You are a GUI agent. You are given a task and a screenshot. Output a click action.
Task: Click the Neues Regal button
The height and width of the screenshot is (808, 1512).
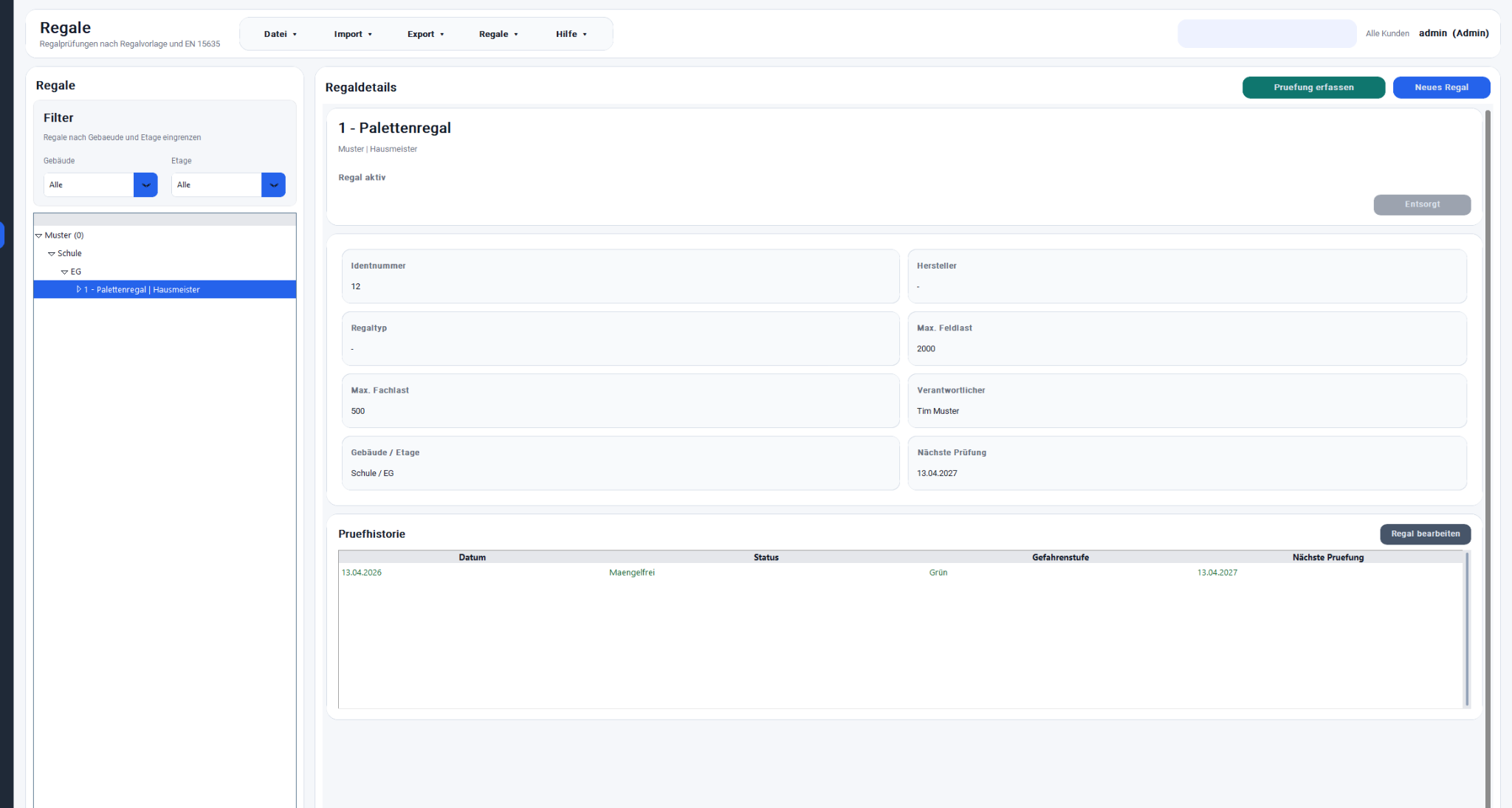coord(1440,87)
